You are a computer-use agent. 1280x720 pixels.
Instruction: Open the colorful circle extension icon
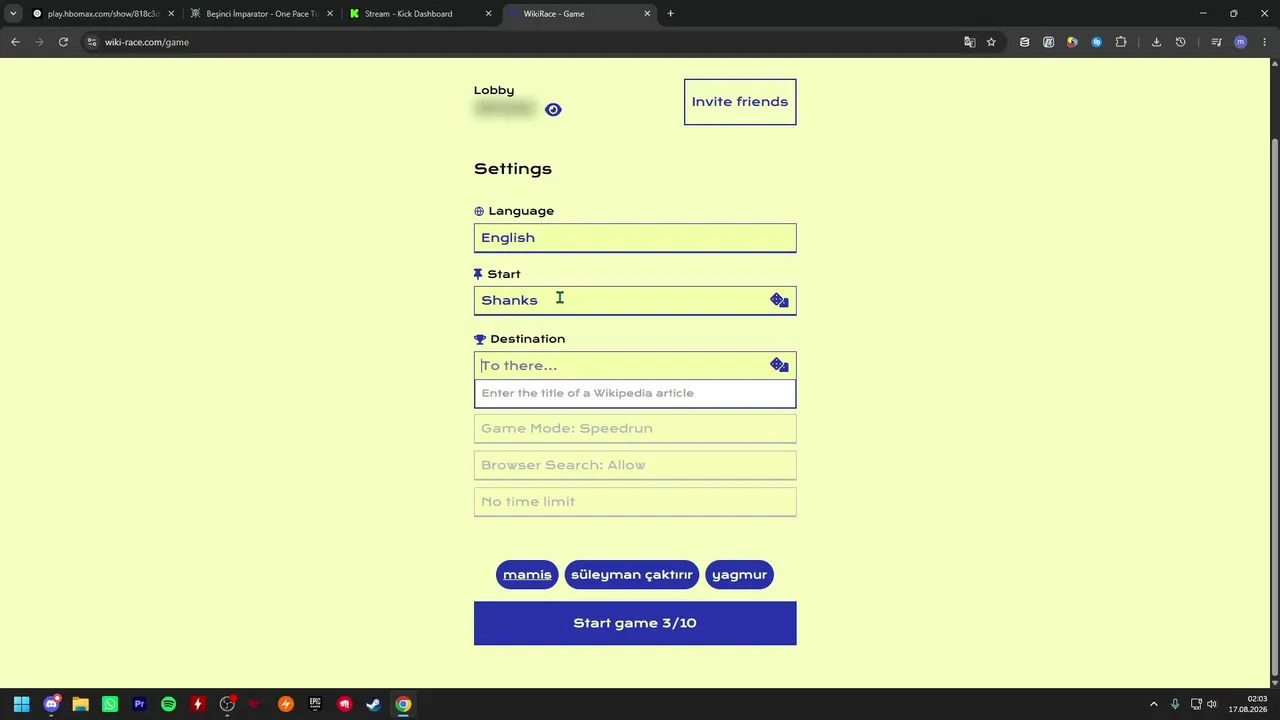click(1072, 42)
